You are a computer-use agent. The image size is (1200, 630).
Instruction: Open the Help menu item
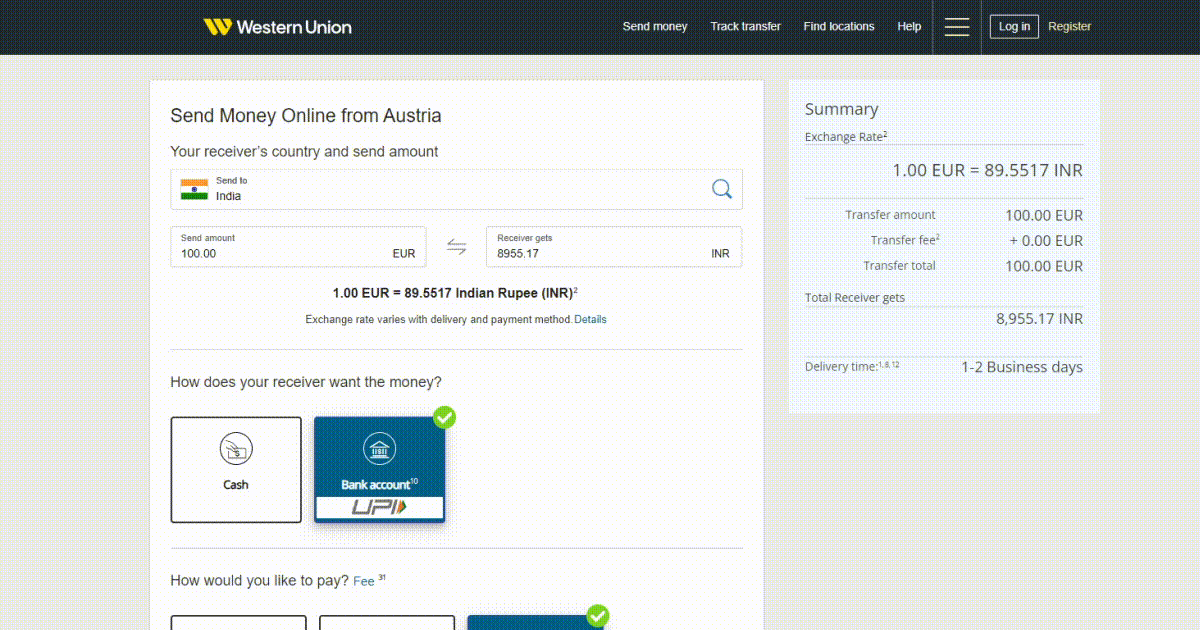tap(909, 27)
